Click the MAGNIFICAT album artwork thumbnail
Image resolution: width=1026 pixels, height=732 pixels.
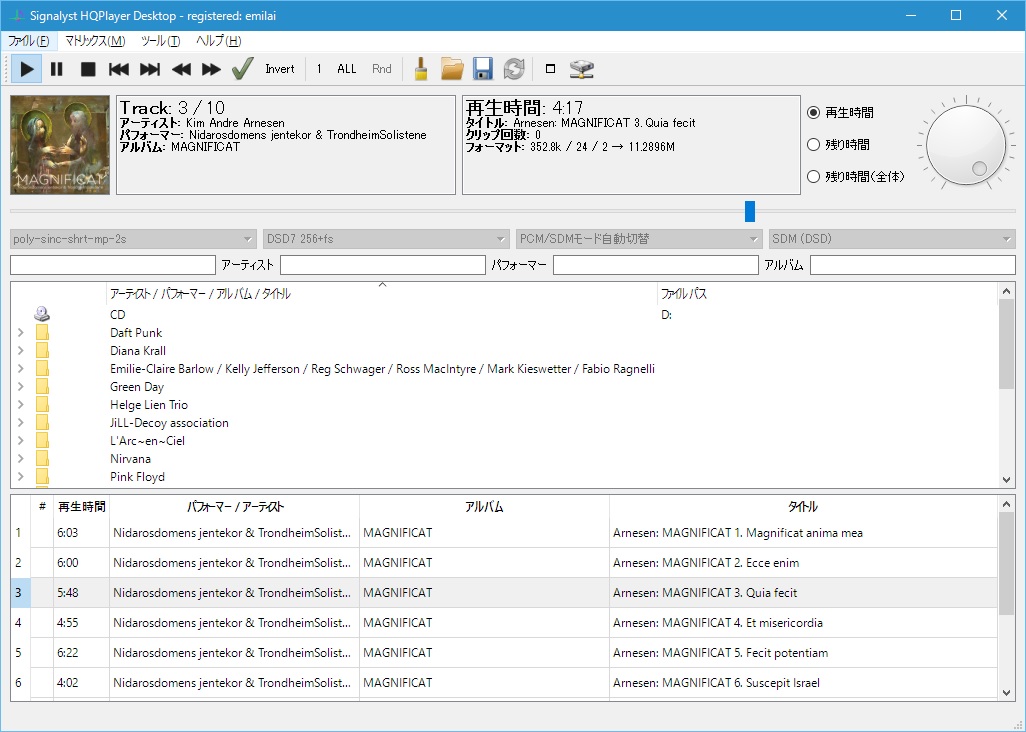[59, 144]
